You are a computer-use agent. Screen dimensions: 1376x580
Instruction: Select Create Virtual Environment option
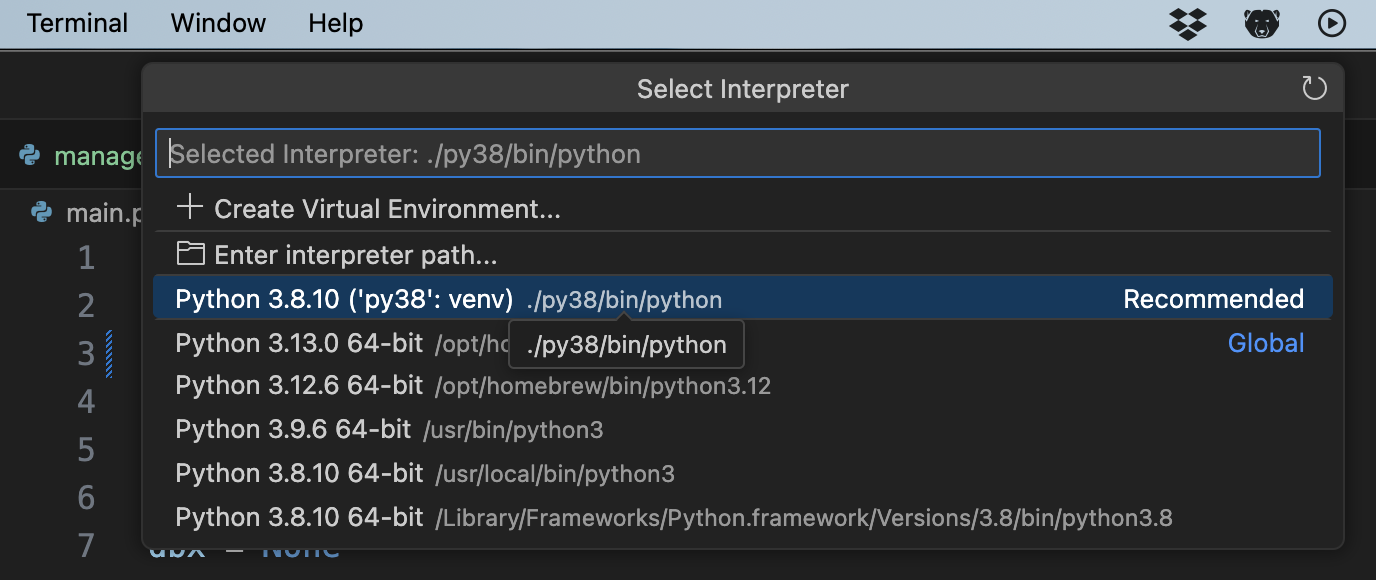[387, 209]
